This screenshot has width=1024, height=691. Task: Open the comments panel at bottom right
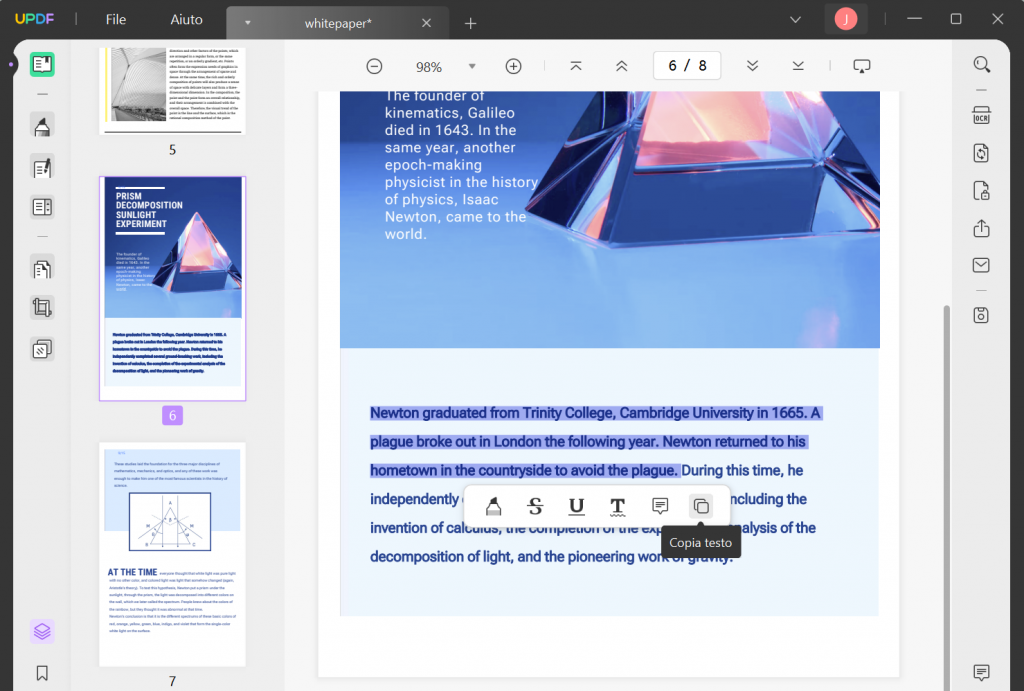982,672
